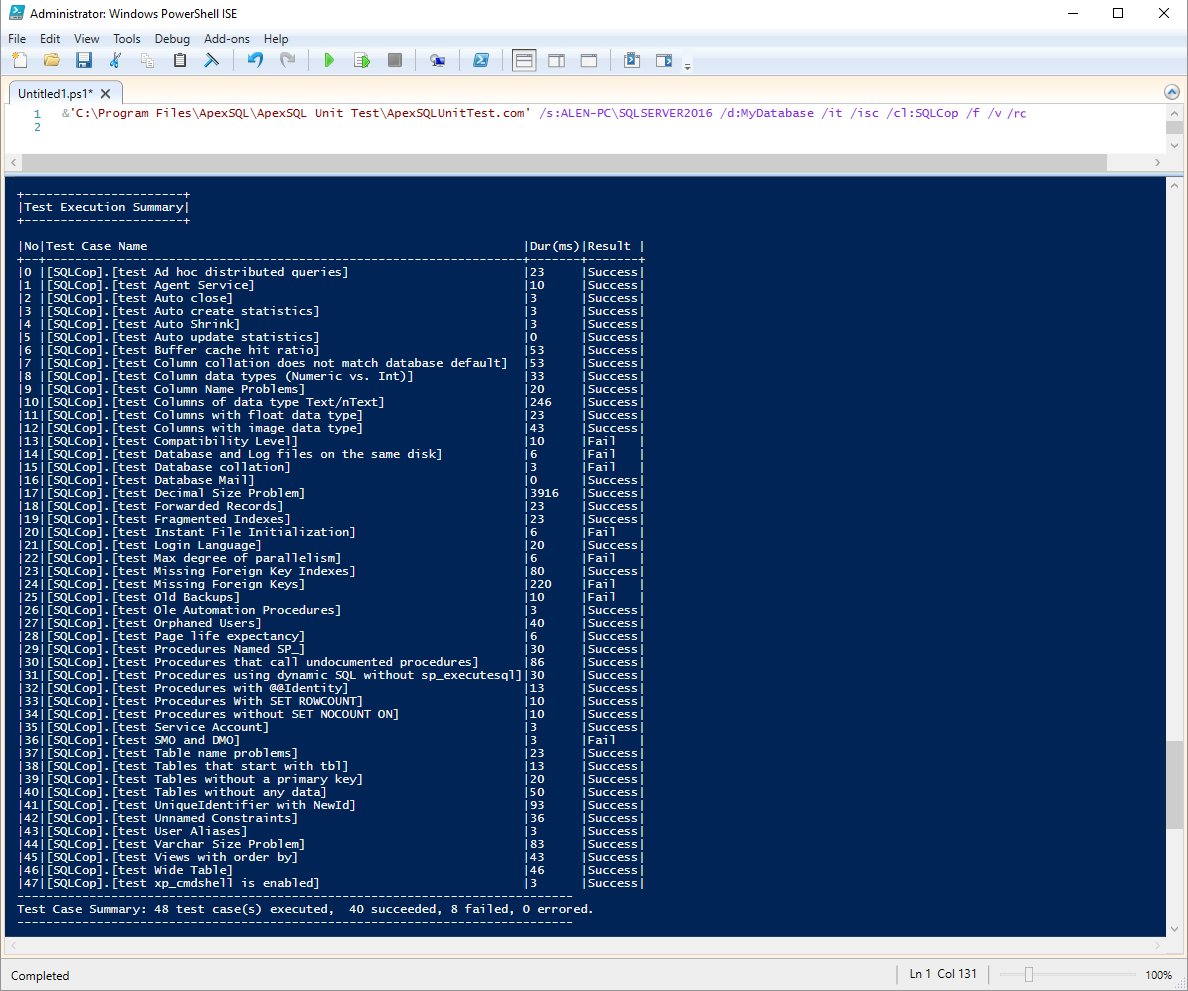Open the View menu
The height and width of the screenshot is (991, 1188).
coord(86,39)
